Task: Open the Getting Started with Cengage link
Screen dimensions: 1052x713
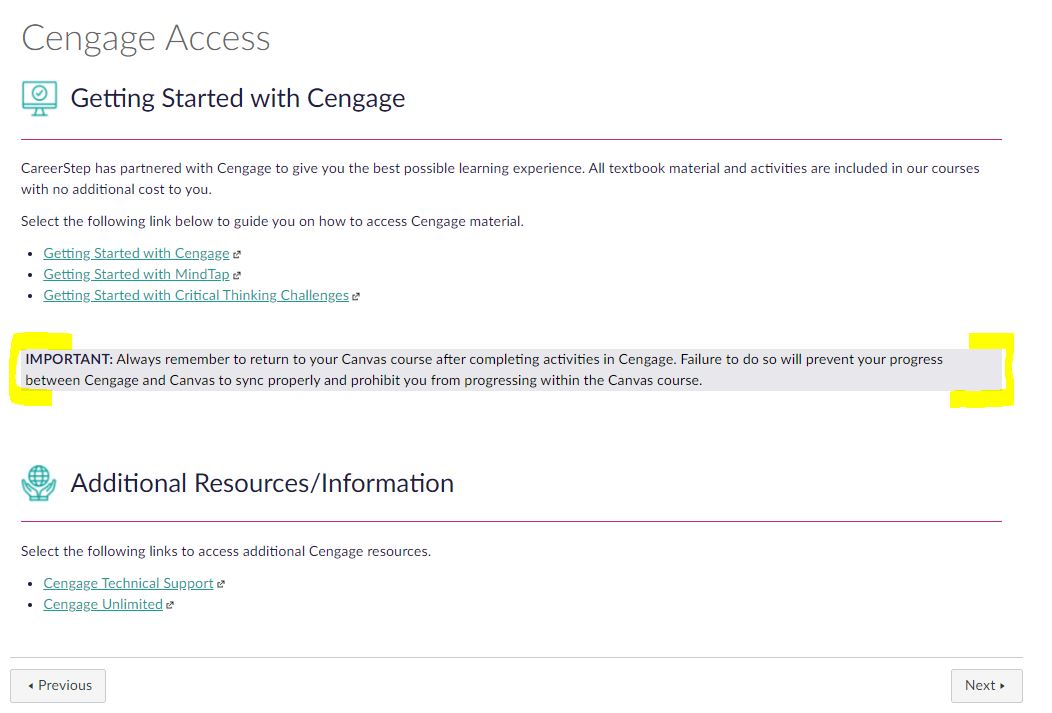Action: click(136, 254)
